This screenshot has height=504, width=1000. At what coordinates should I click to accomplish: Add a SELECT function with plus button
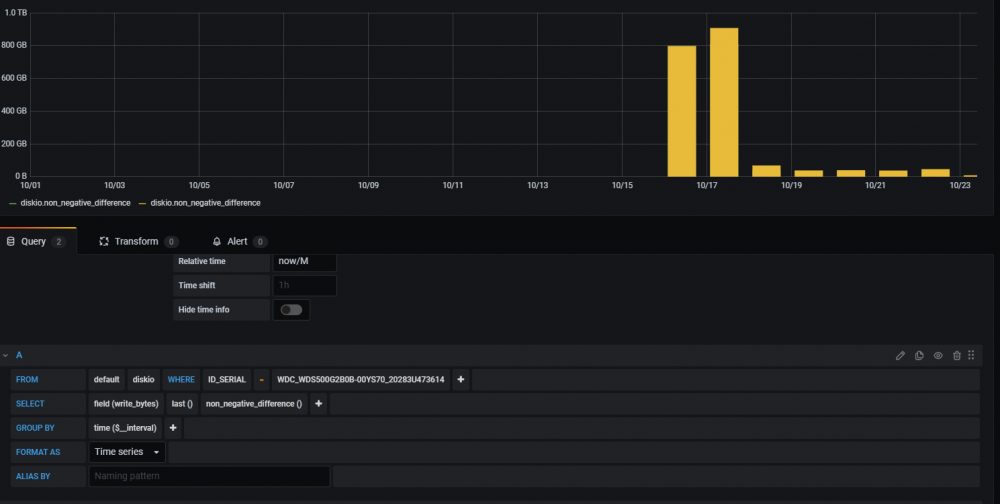tap(318, 404)
